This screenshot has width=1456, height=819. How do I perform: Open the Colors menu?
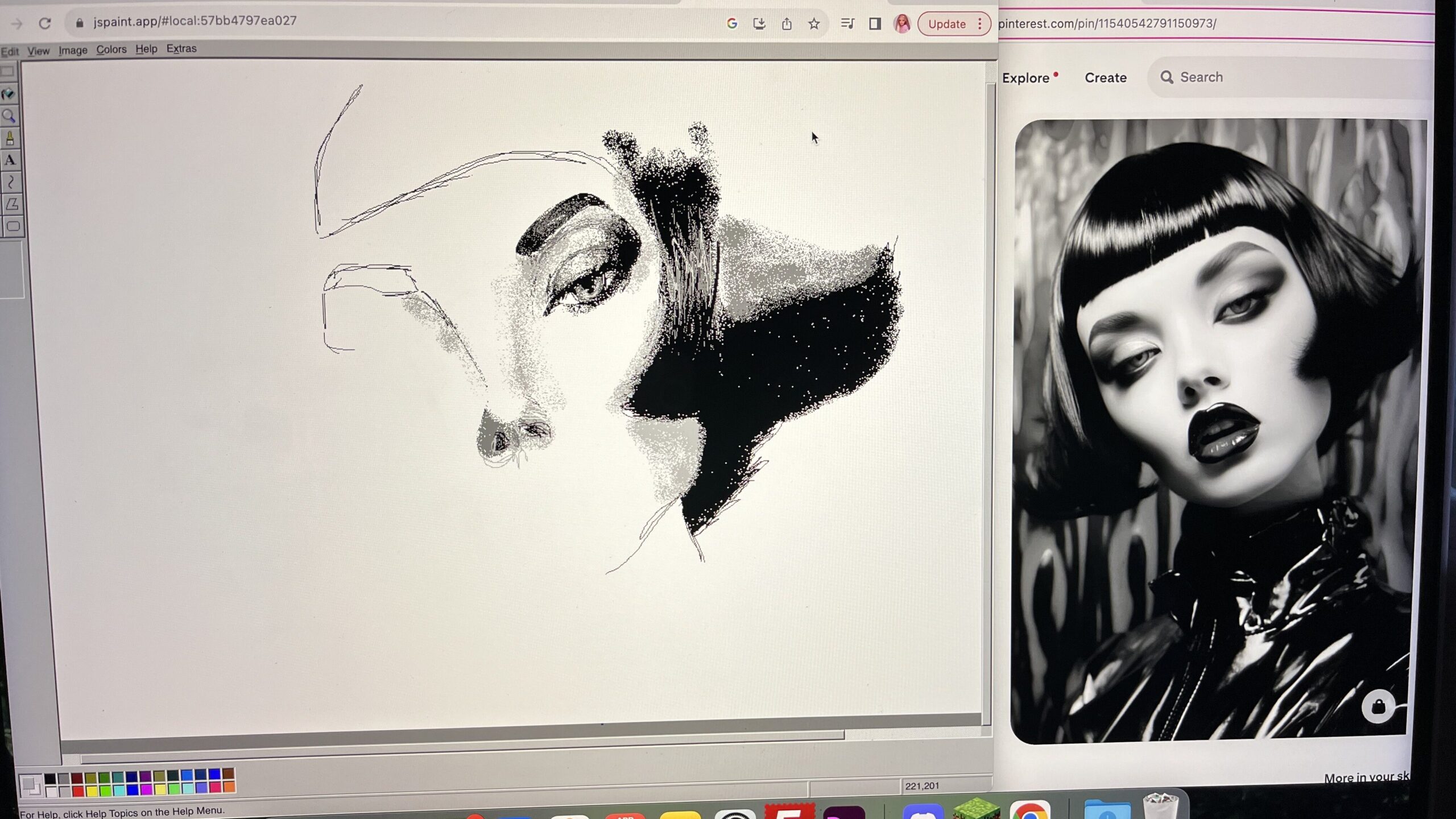[111, 49]
